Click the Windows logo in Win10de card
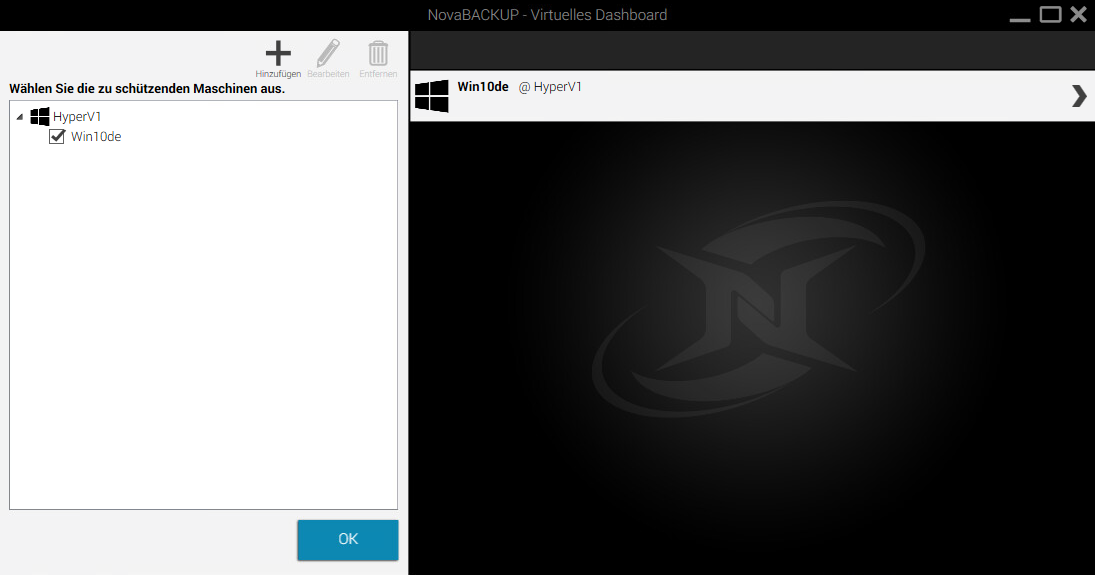Image resolution: width=1095 pixels, height=575 pixels. (432, 96)
